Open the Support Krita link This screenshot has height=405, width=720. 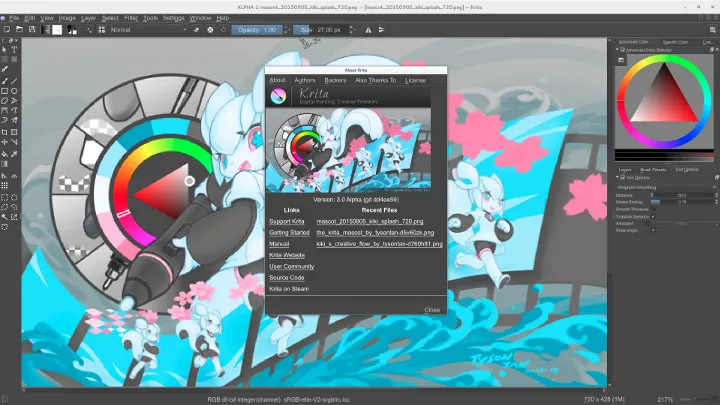[x=287, y=221]
